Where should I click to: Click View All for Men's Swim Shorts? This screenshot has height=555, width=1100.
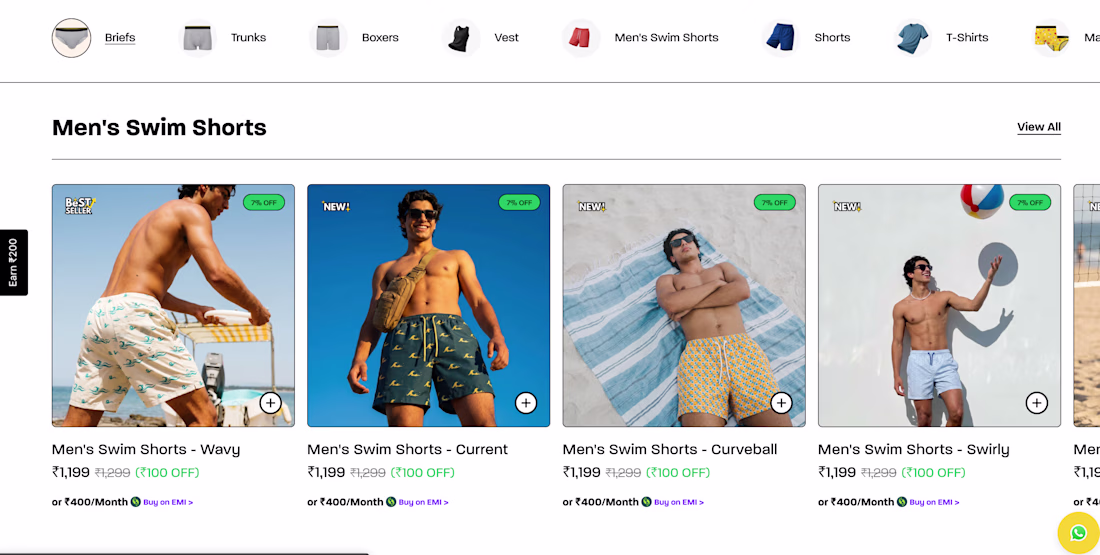1039,127
